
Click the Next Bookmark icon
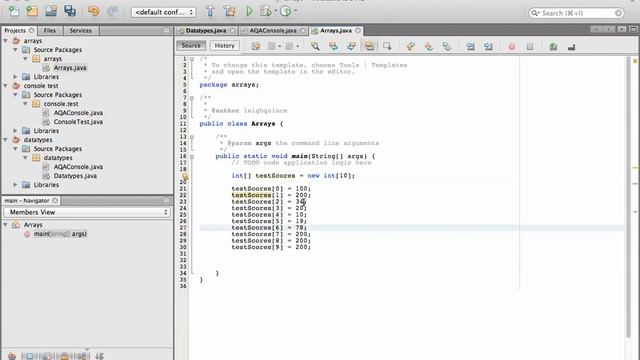pos(429,46)
